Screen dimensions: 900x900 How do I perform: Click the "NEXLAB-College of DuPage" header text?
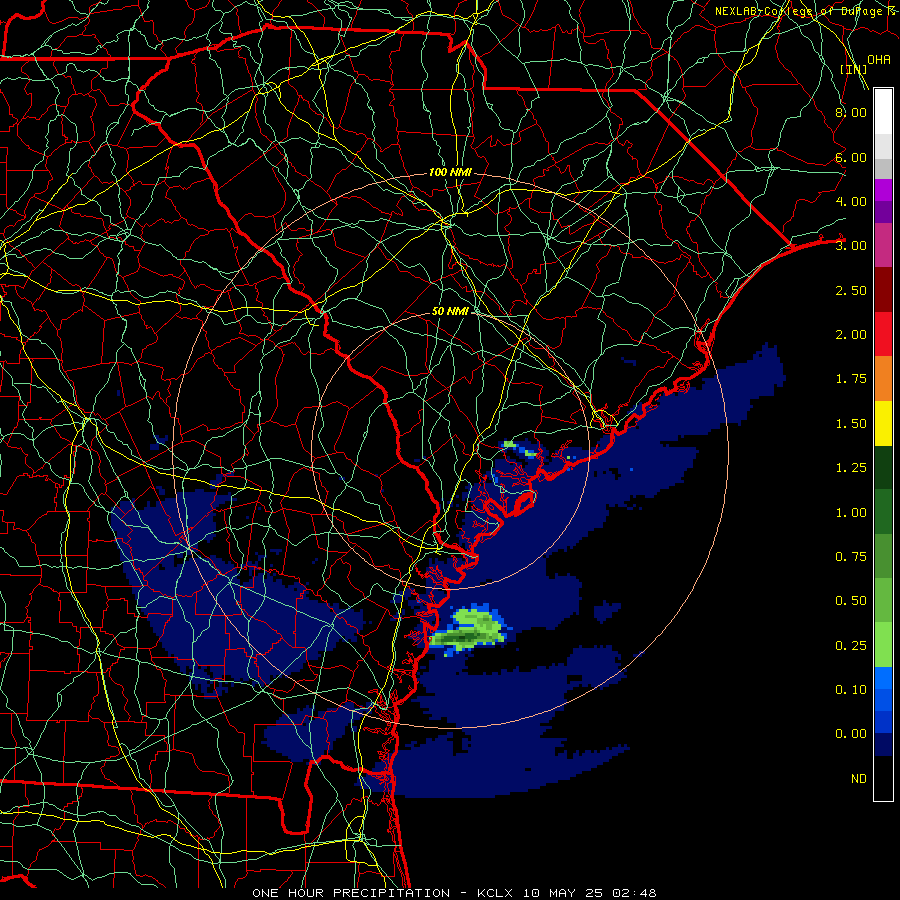point(798,11)
